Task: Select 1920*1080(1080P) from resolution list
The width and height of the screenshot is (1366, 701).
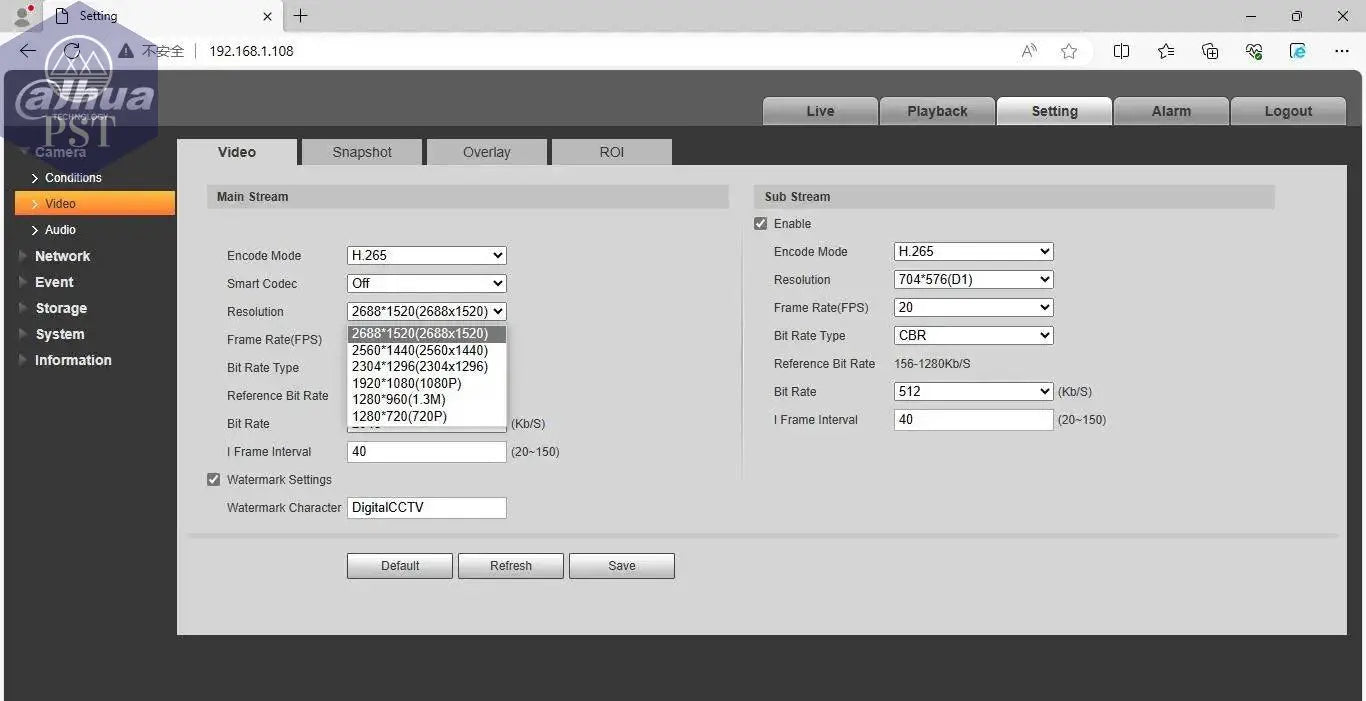Action: point(407,383)
